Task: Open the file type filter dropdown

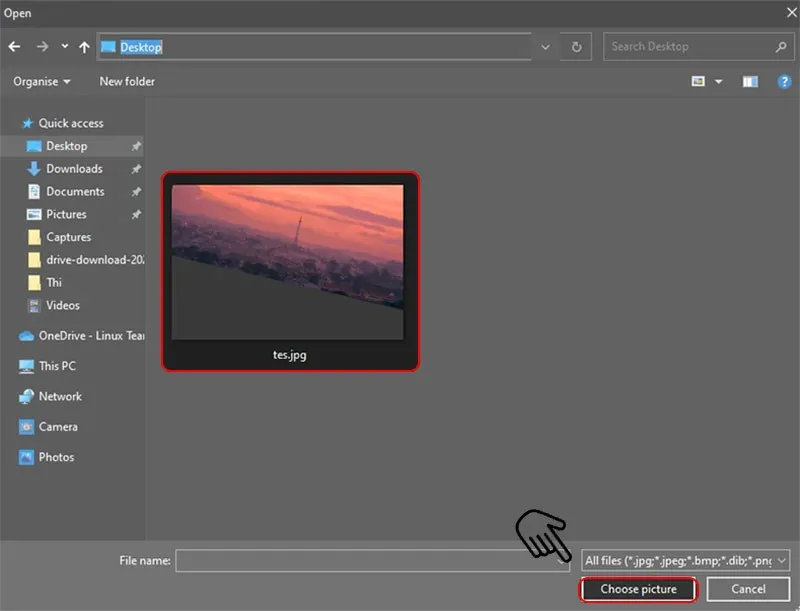Action: (686, 561)
